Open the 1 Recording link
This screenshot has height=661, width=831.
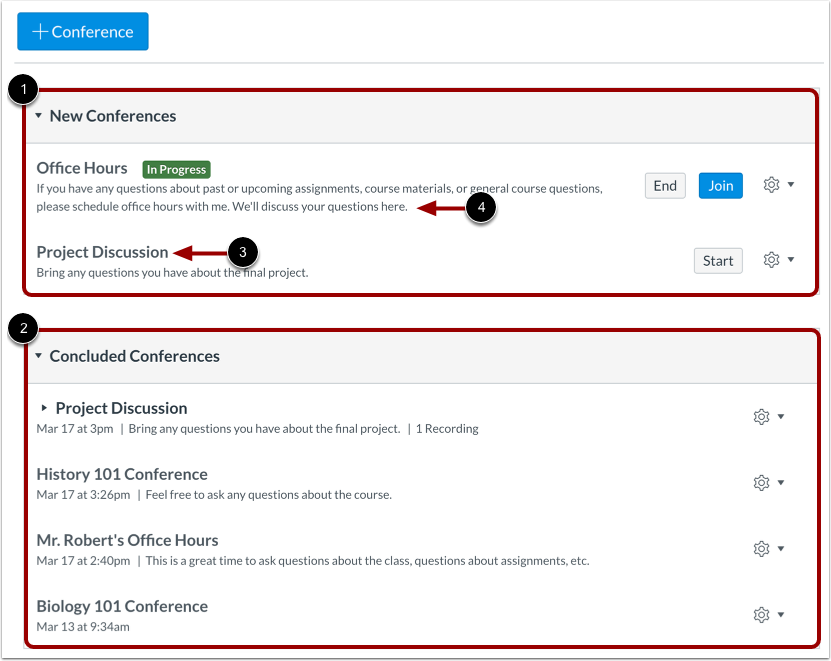click(447, 429)
